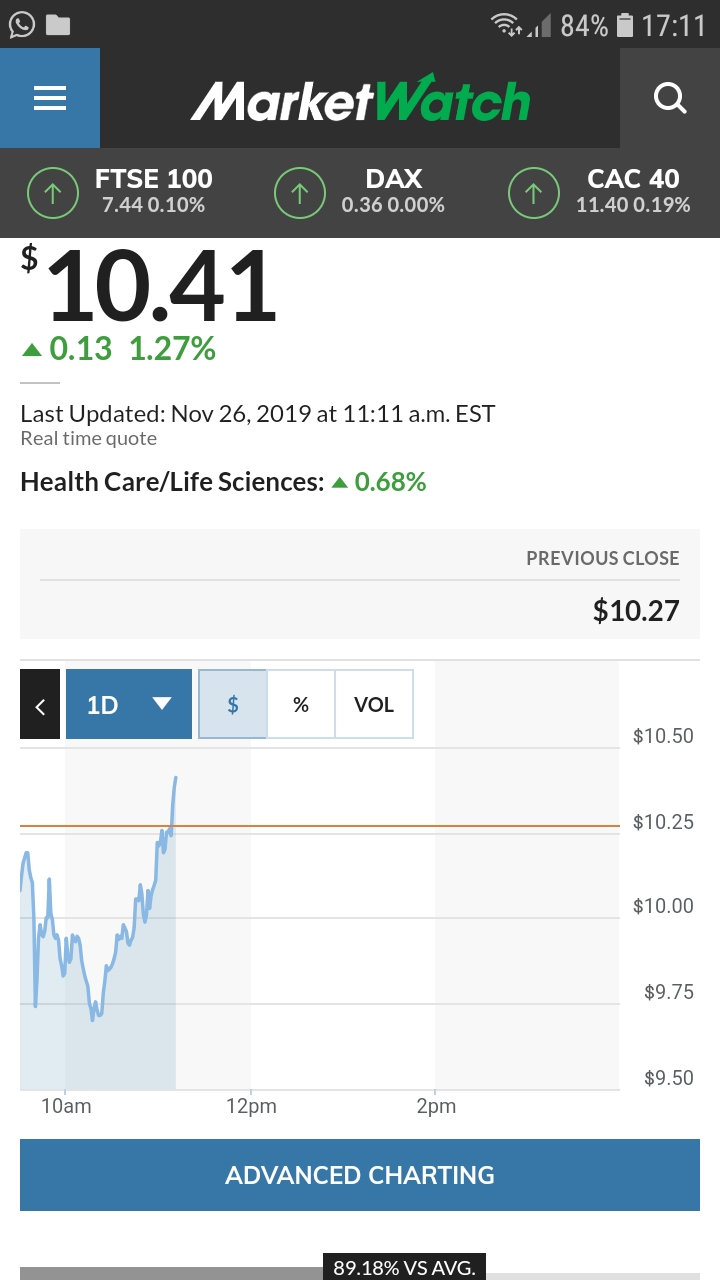The height and width of the screenshot is (1280, 720).
Task: Tap the CAC 40 up-arrow circle icon
Action: tap(534, 193)
